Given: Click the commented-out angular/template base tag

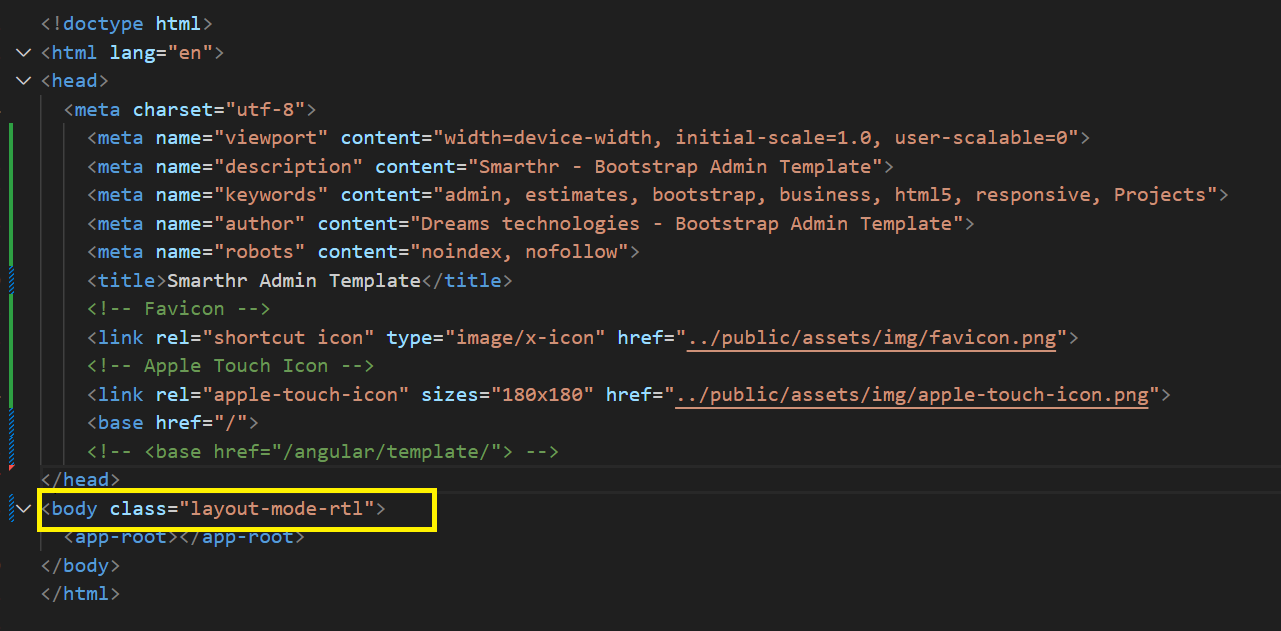Looking at the screenshot, I should pyautogui.click(x=322, y=452).
